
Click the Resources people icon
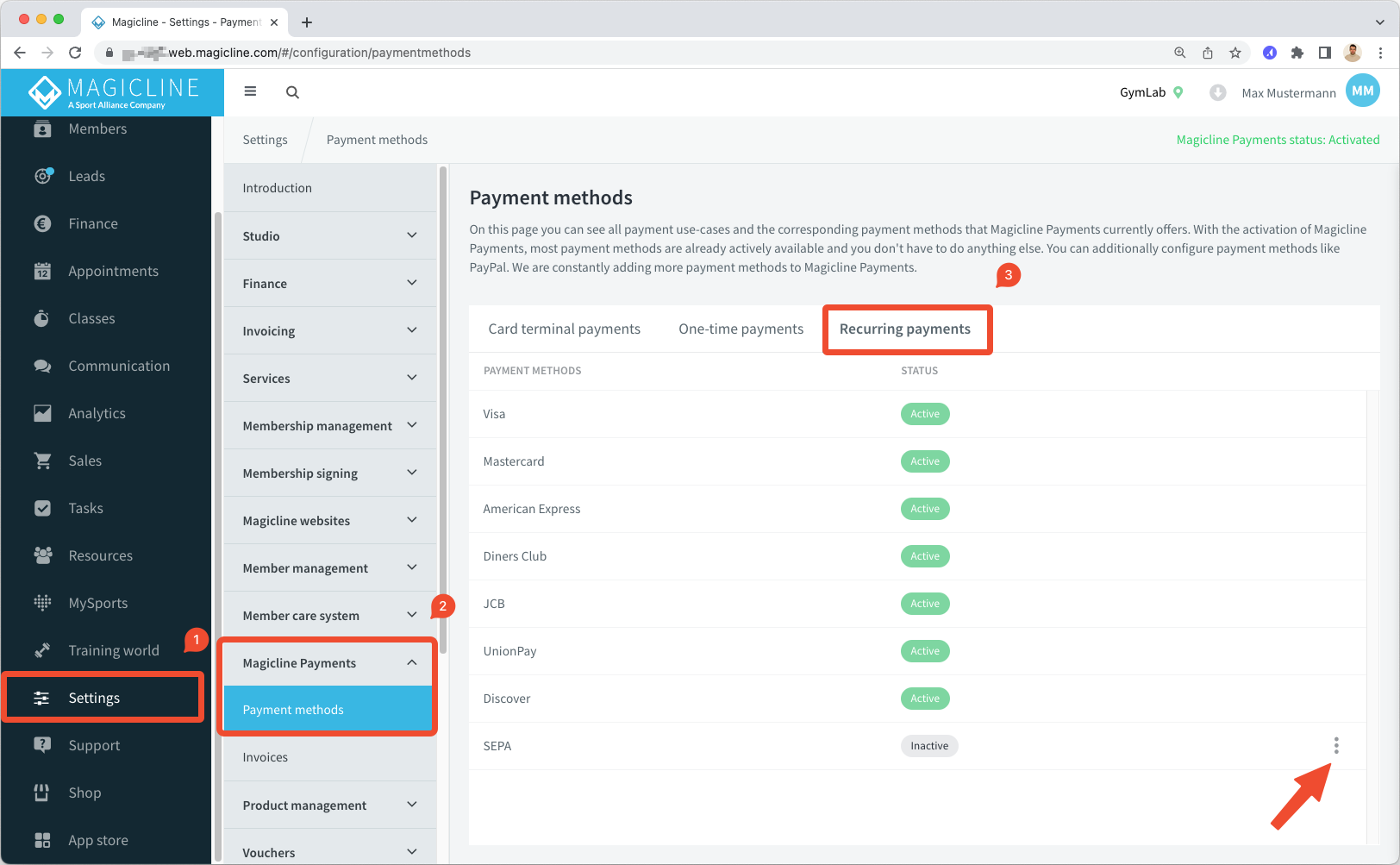coord(42,555)
